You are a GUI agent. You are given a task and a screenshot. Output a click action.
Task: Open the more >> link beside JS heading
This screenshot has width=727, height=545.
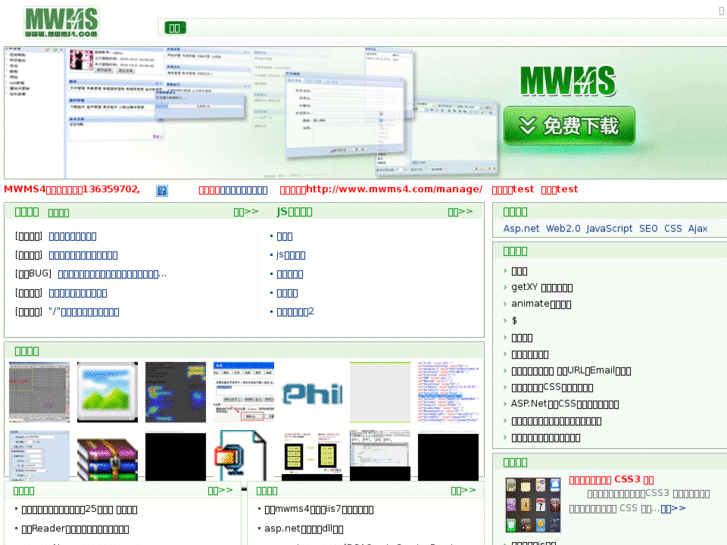click(x=460, y=212)
